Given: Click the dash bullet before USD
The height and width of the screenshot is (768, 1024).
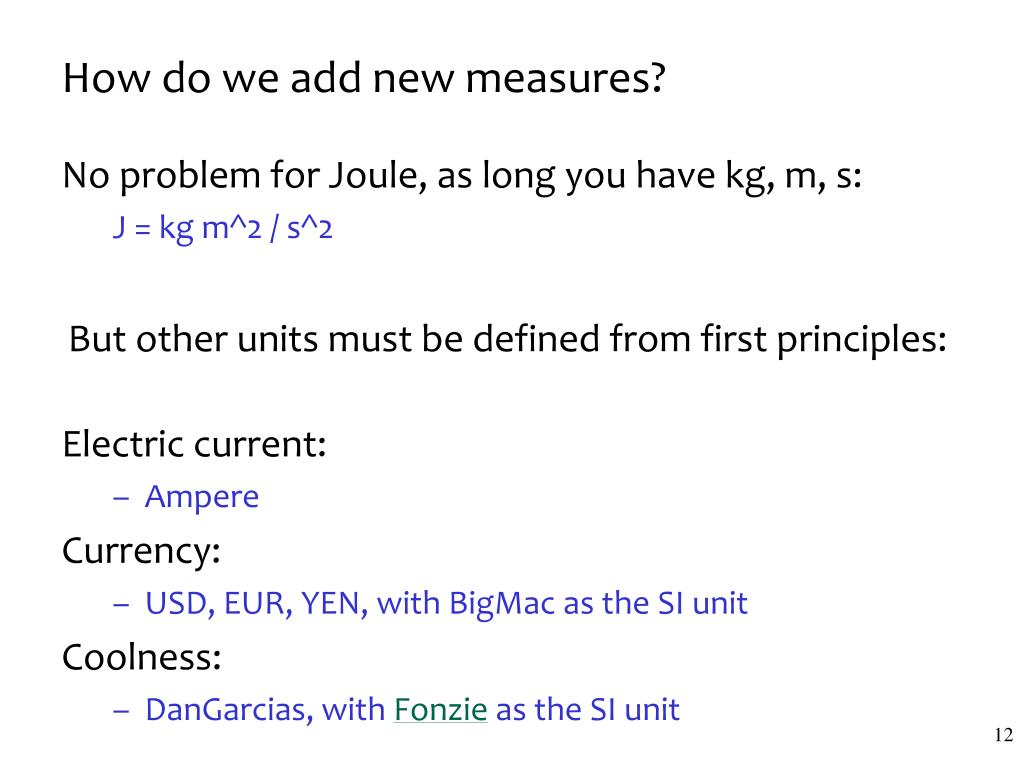Looking at the screenshot, I should [x=121, y=605].
